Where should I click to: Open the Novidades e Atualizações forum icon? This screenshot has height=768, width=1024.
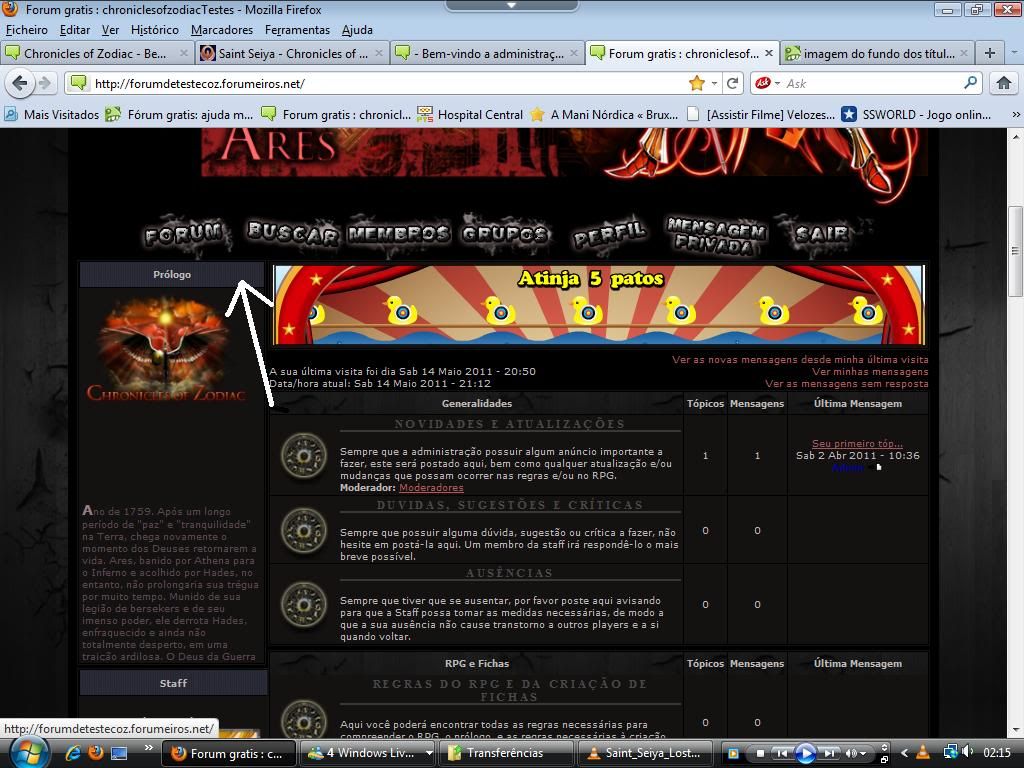(304, 455)
